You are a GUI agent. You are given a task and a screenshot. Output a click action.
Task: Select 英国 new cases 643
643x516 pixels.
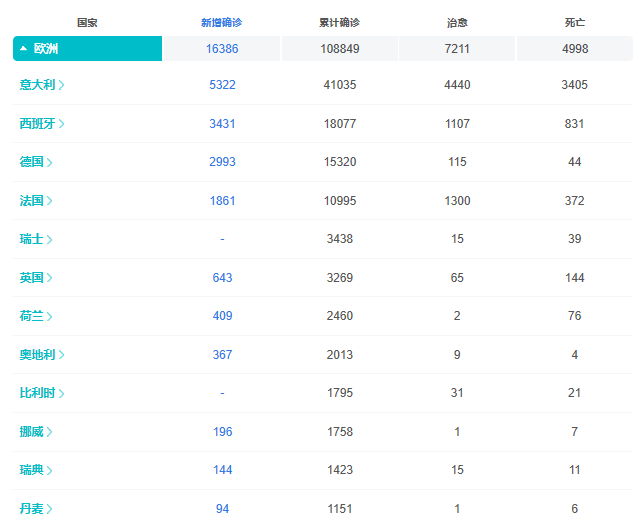(x=222, y=278)
